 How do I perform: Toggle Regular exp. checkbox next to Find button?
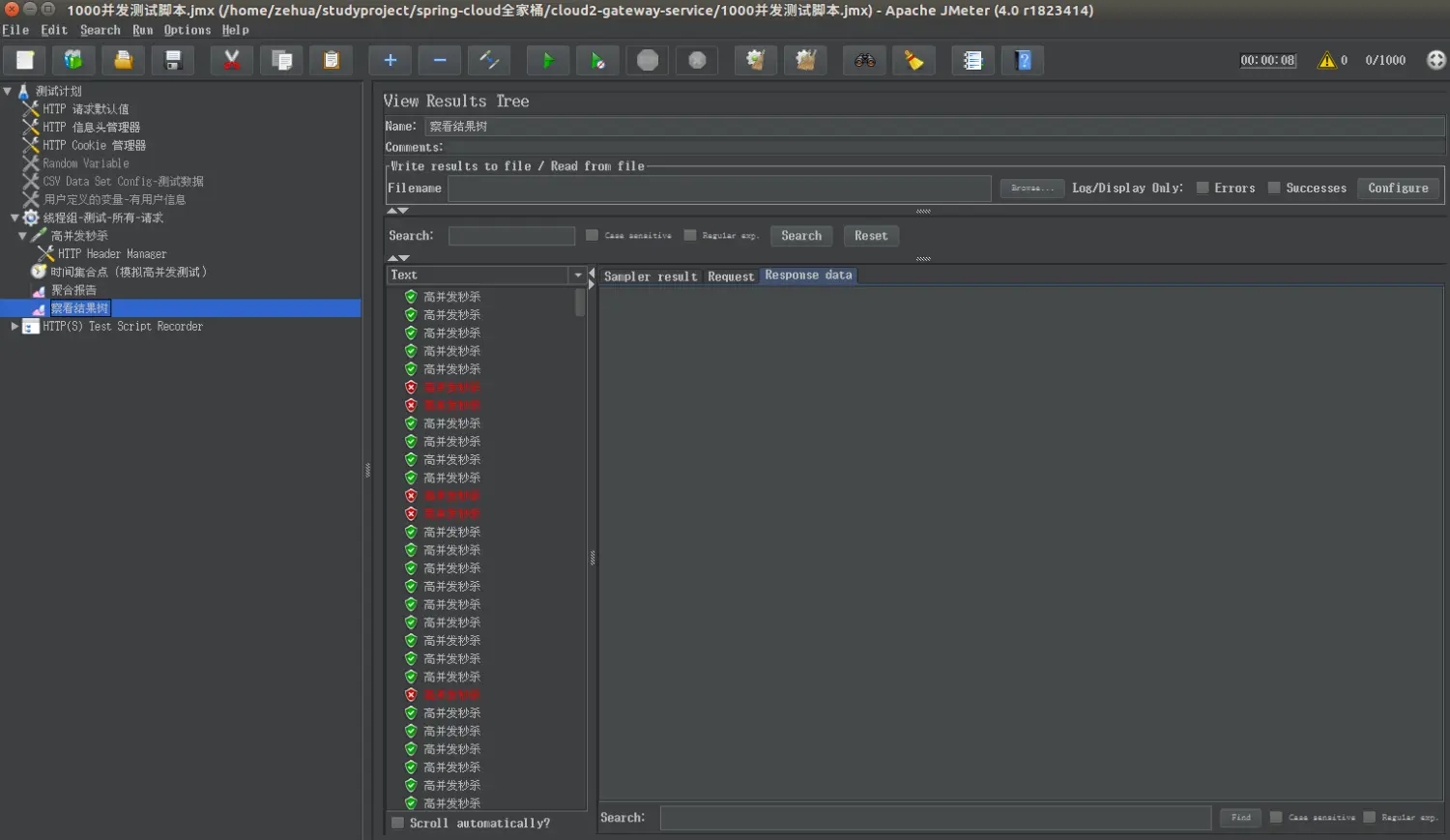[x=1369, y=817]
